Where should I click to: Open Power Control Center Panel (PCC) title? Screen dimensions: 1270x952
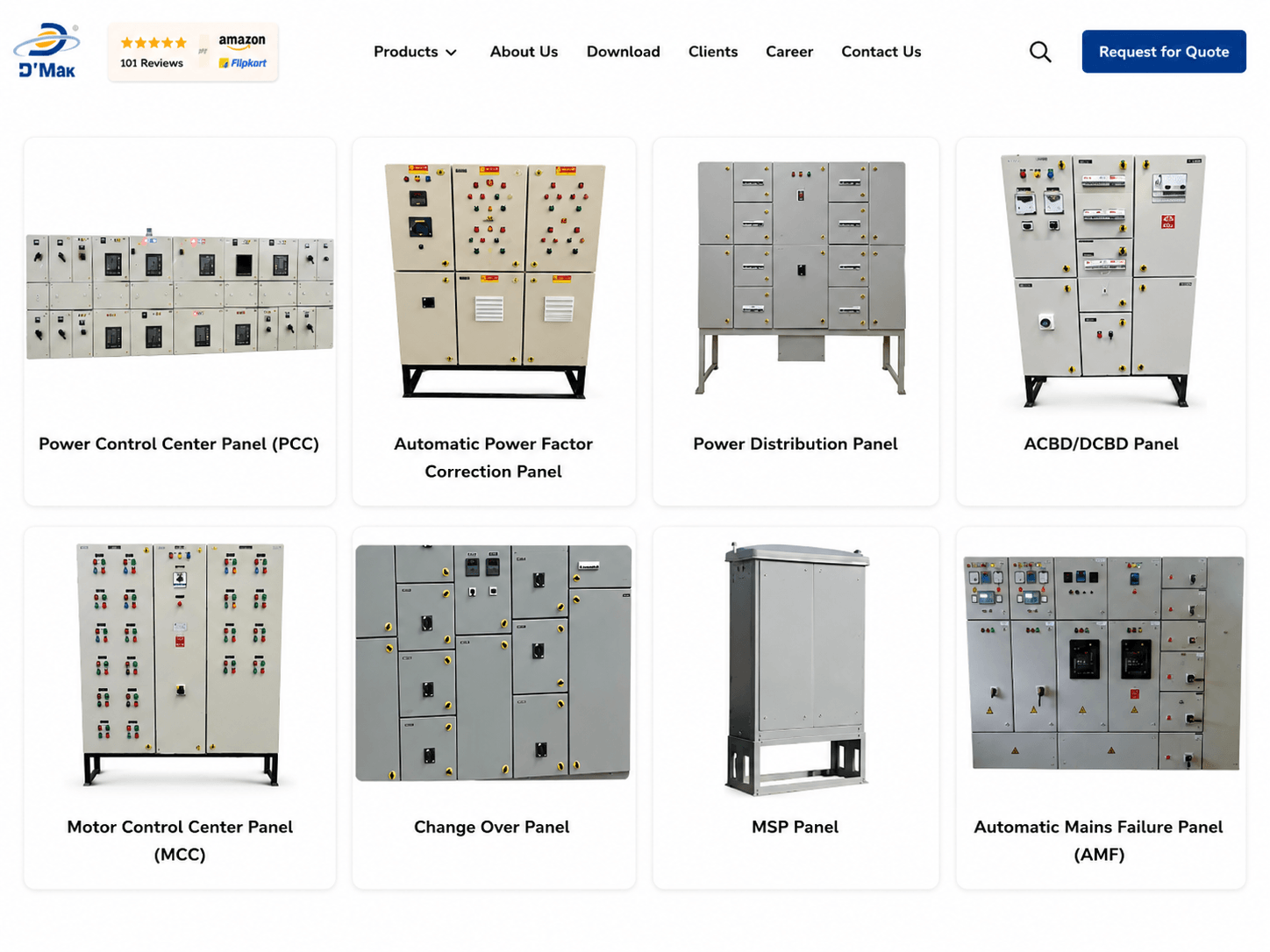pyautogui.click(x=179, y=444)
